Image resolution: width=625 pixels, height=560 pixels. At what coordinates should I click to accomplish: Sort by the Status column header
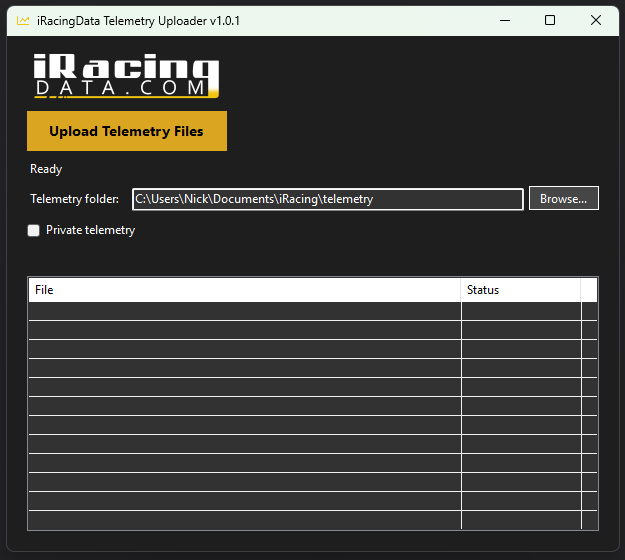tap(521, 290)
